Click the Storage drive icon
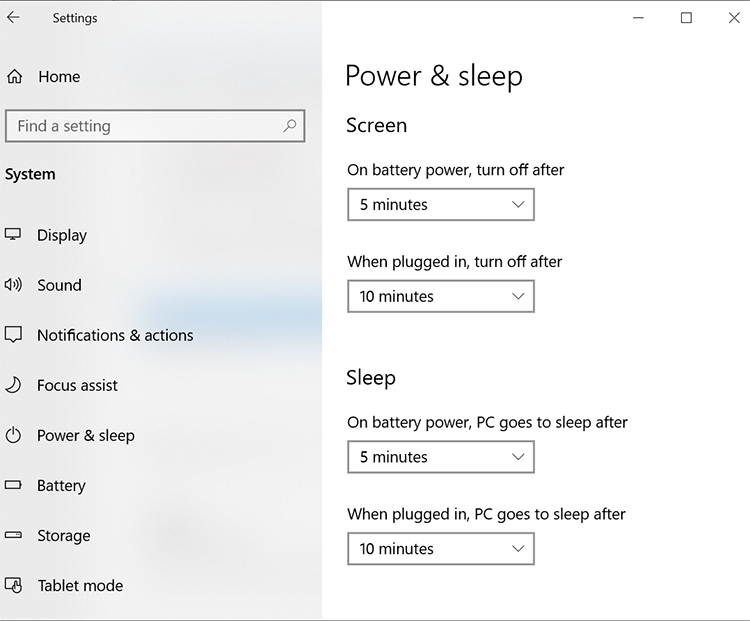Viewport: 750px width, 621px height. [x=13, y=535]
